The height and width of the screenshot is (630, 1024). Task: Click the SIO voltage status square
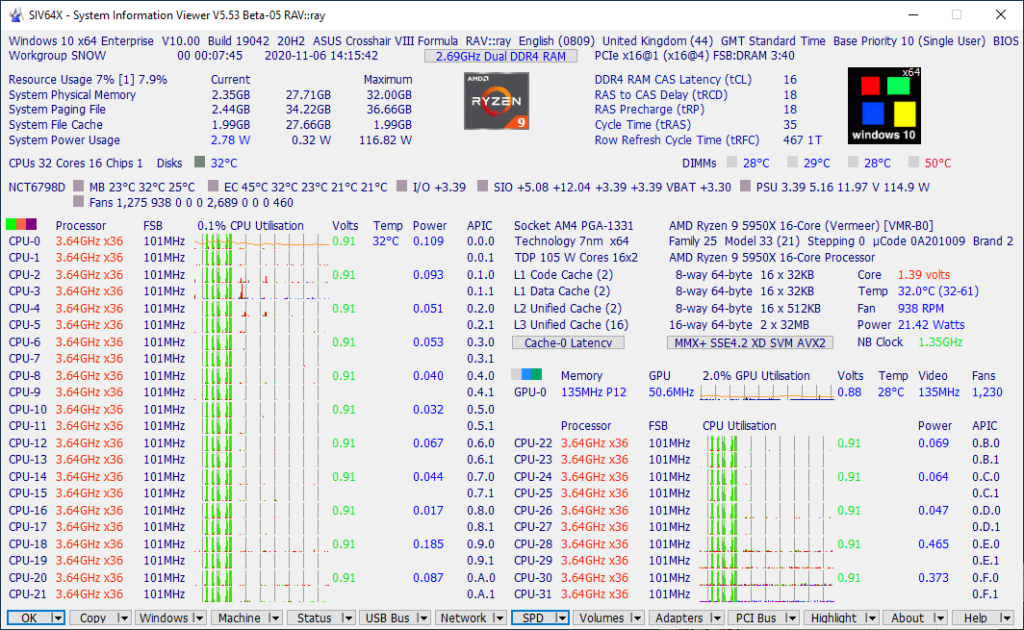point(482,187)
